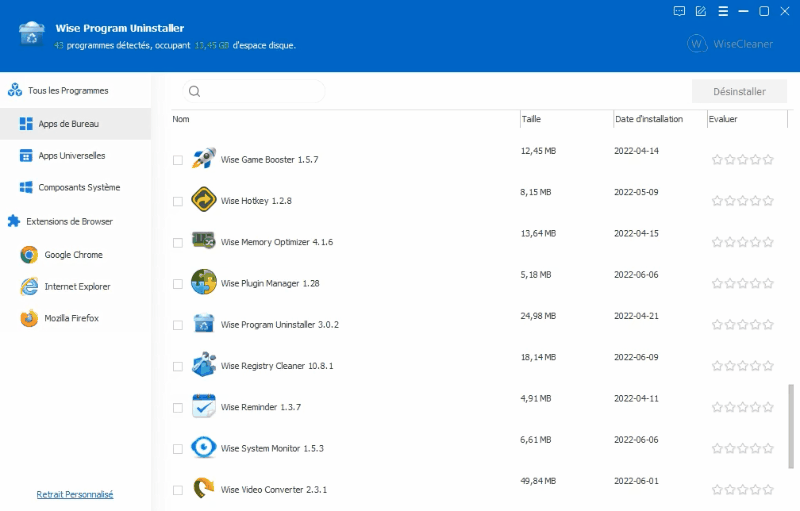800x511 pixels.
Task: Click the Wise Video Converter icon
Action: 204,488
